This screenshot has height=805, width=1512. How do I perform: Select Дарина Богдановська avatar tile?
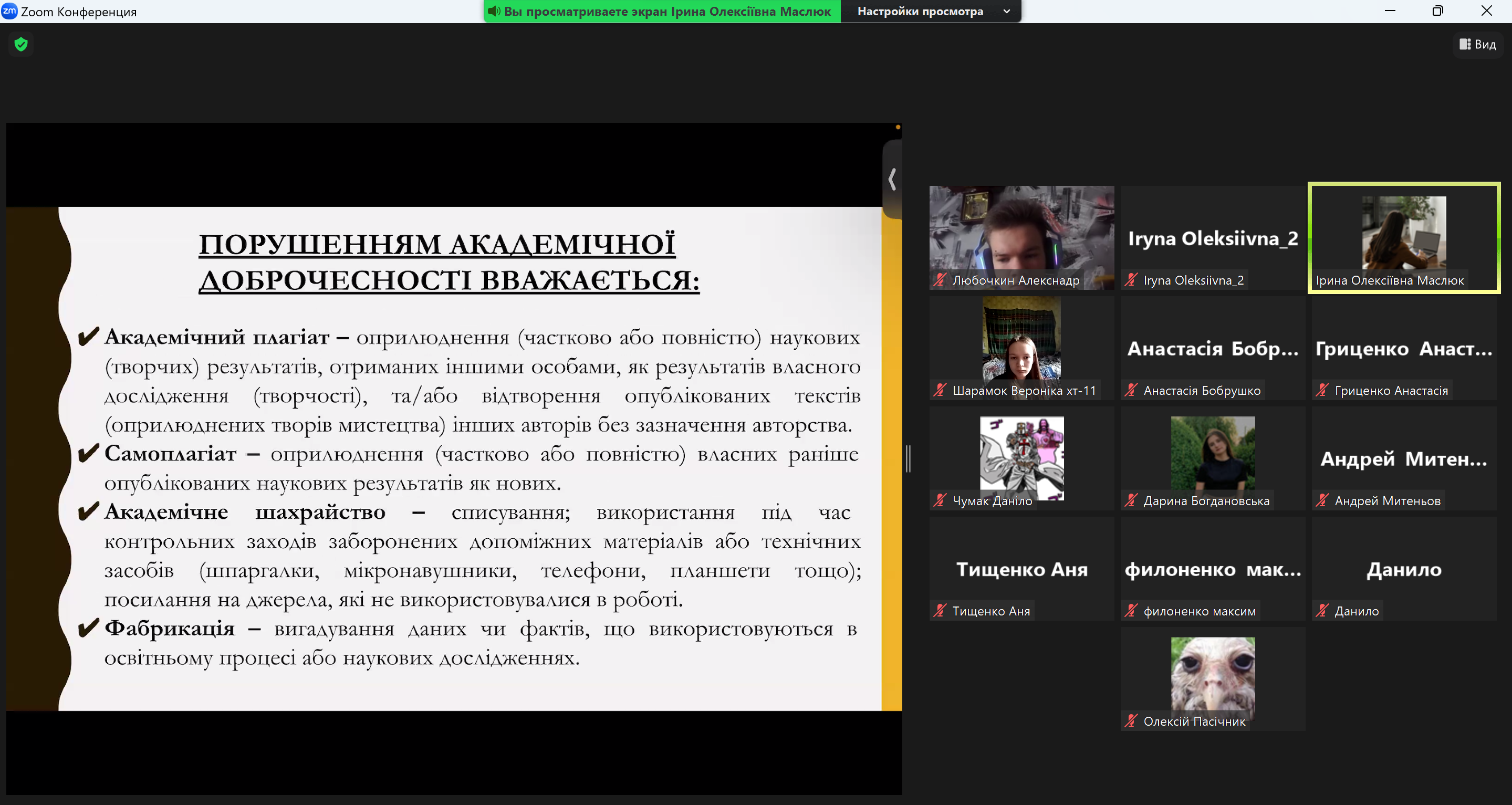click(x=1213, y=458)
